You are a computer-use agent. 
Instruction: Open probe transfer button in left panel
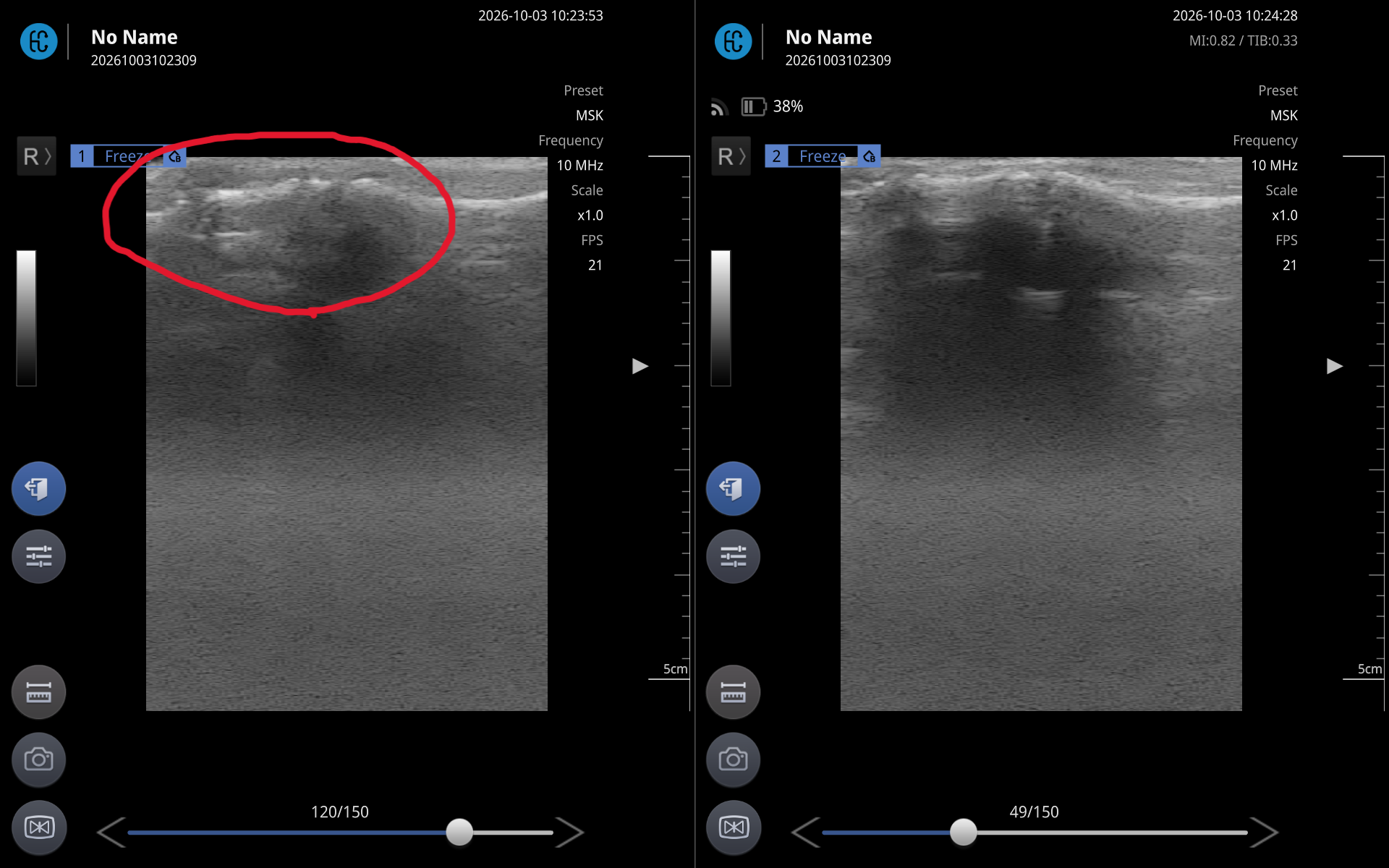[x=38, y=488]
